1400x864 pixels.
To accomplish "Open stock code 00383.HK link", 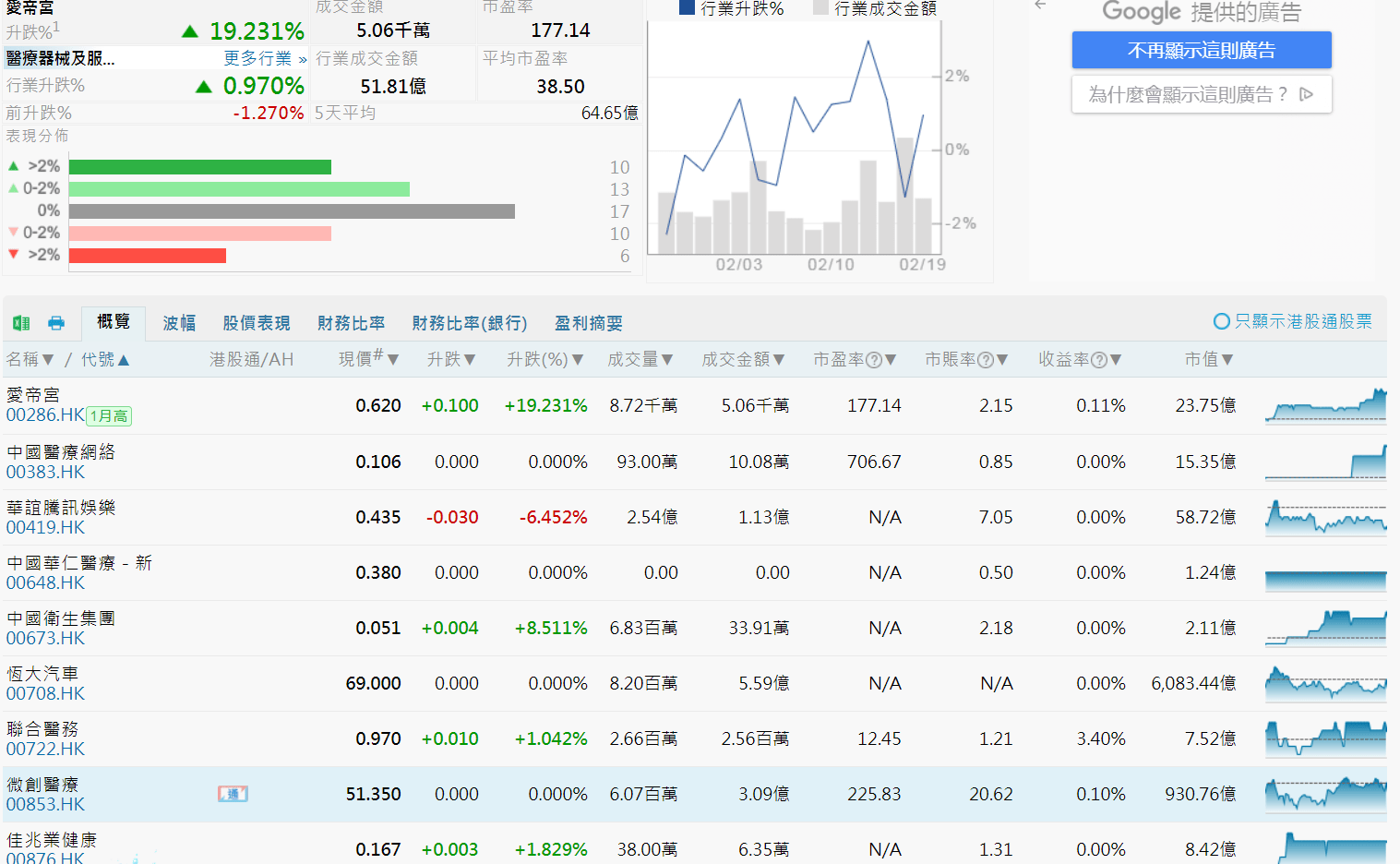I will pos(45,472).
